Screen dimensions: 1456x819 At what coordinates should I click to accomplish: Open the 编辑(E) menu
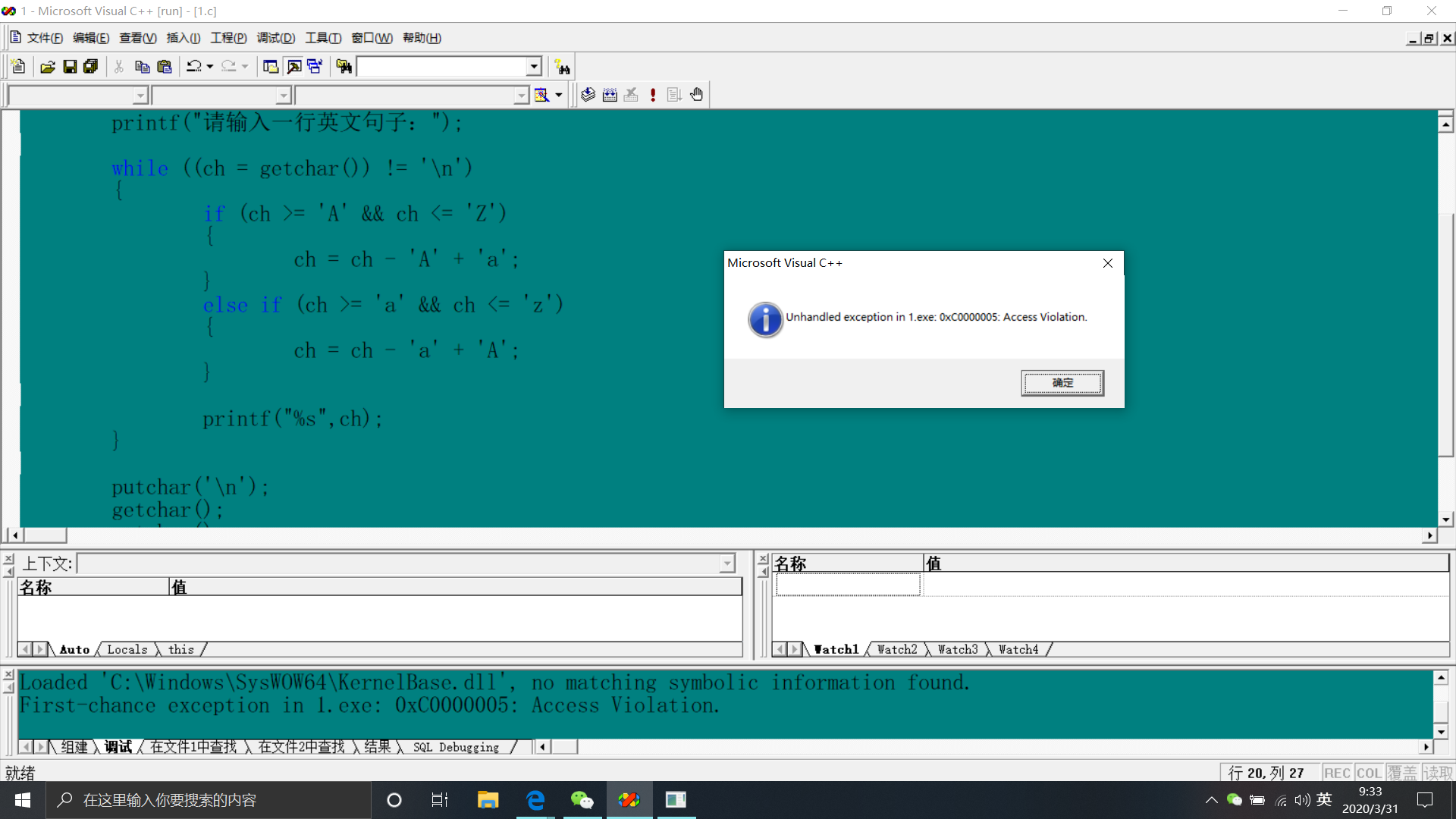pos(91,38)
